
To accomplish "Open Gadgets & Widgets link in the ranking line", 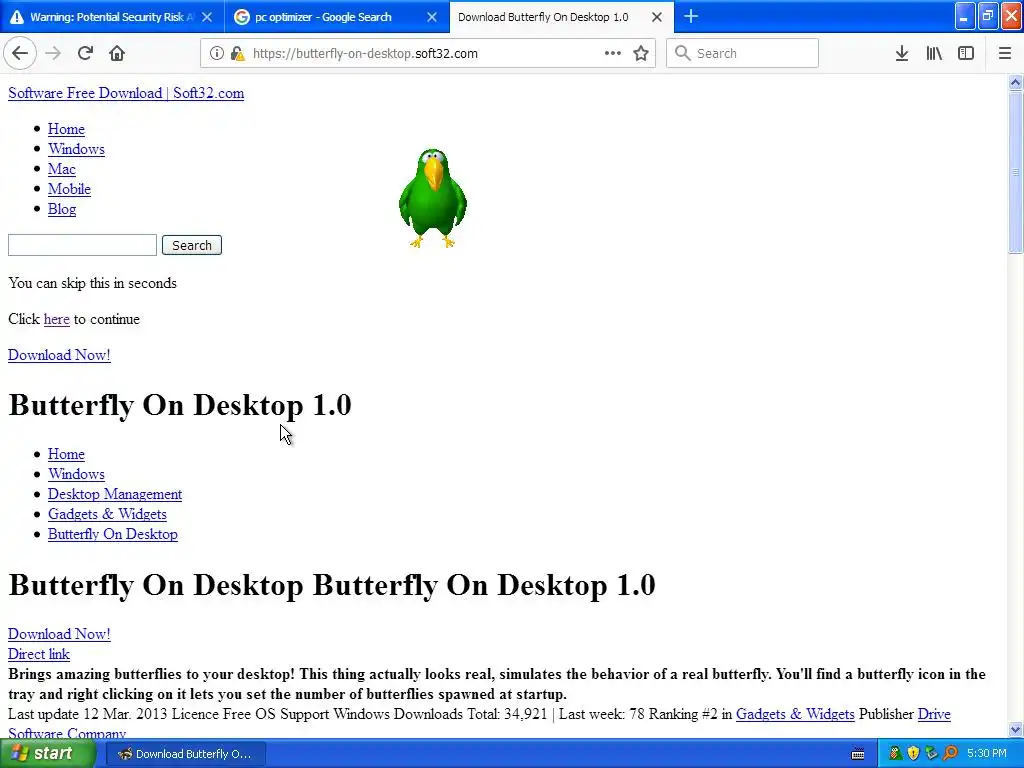I will [795, 714].
